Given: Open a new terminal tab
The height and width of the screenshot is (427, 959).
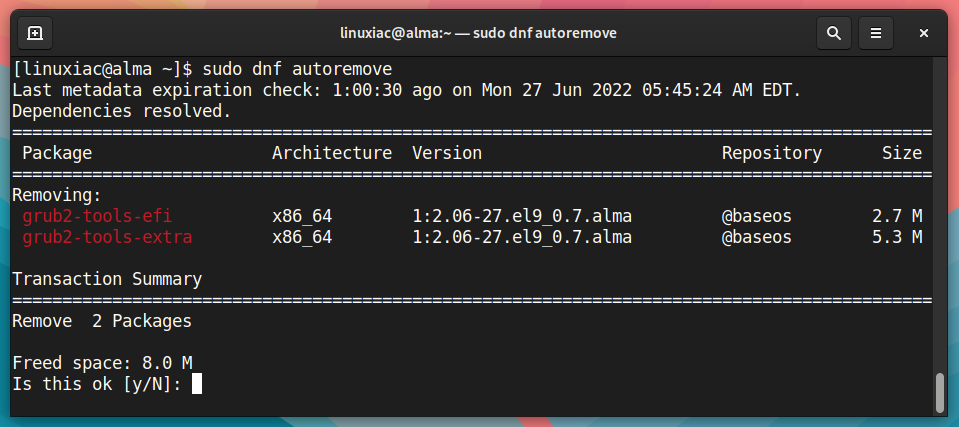Looking at the screenshot, I should pos(35,33).
